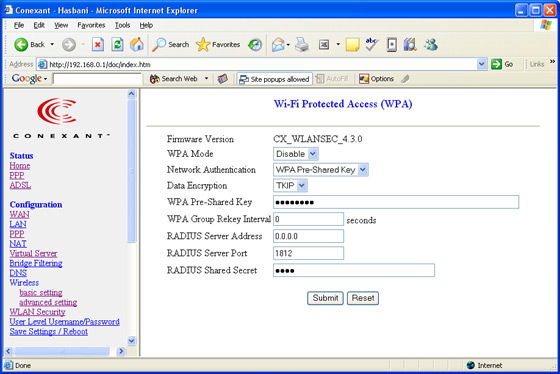Open the Edit icon dropdown arrow
Viewport: 560px width, 374px height.
(x=338, y=45)
